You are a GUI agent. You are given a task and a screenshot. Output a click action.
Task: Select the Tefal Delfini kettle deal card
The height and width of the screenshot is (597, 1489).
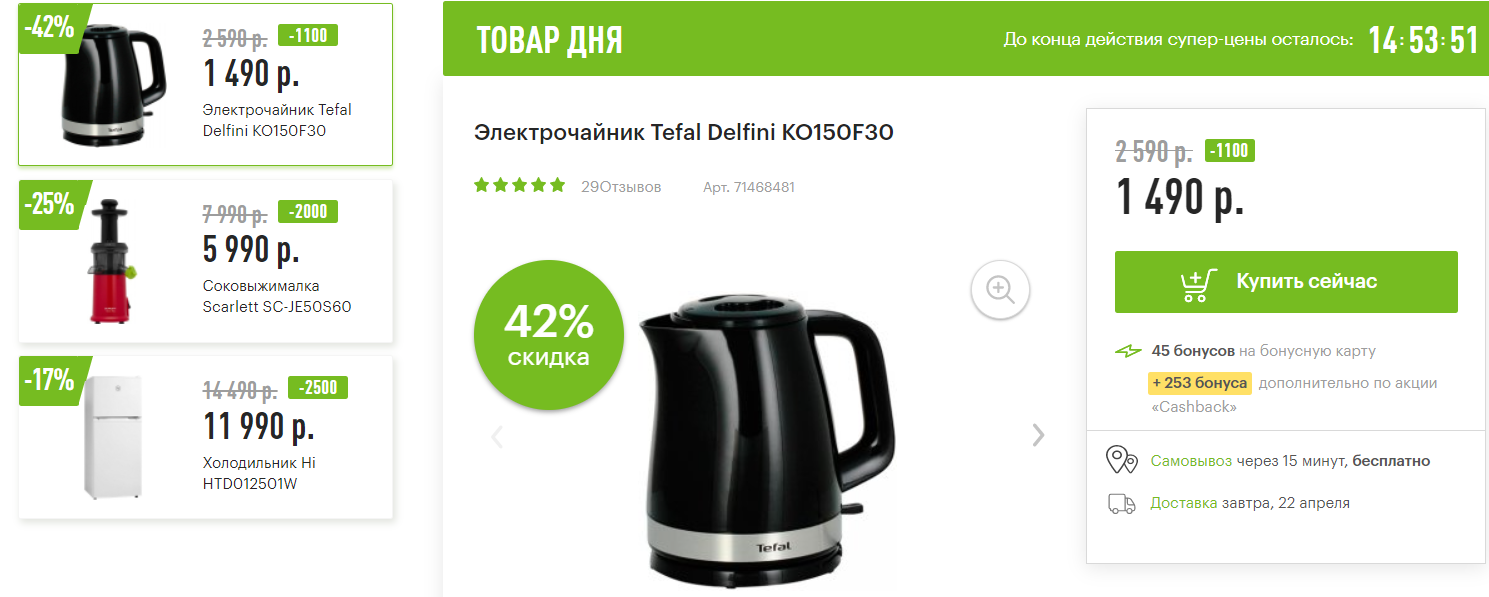coord(206,84)
